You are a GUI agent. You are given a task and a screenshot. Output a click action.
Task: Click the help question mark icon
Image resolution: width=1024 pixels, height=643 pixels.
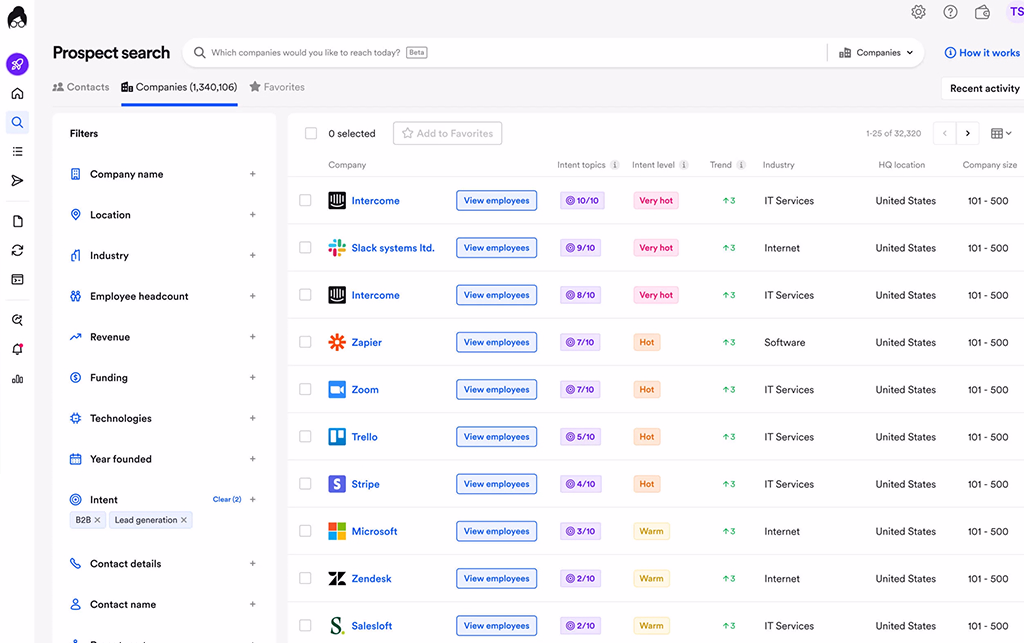tap(950, 12)
